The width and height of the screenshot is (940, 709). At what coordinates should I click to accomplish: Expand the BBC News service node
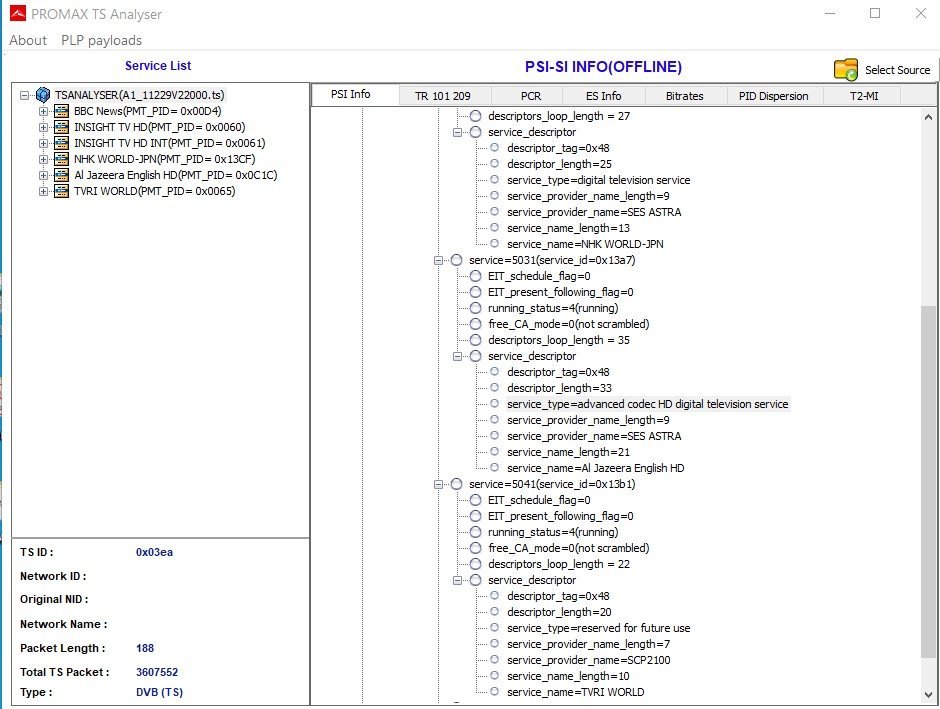43,111
